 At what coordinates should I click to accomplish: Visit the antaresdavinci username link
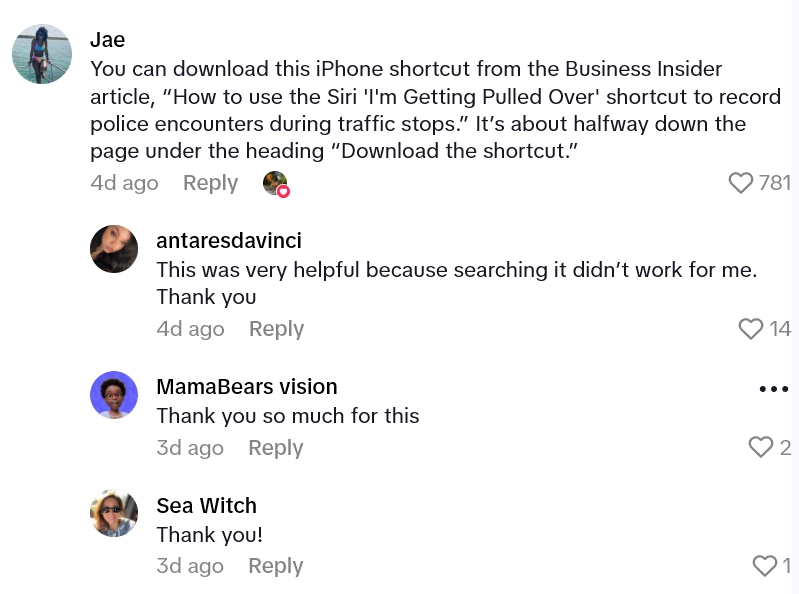[229, 241]
